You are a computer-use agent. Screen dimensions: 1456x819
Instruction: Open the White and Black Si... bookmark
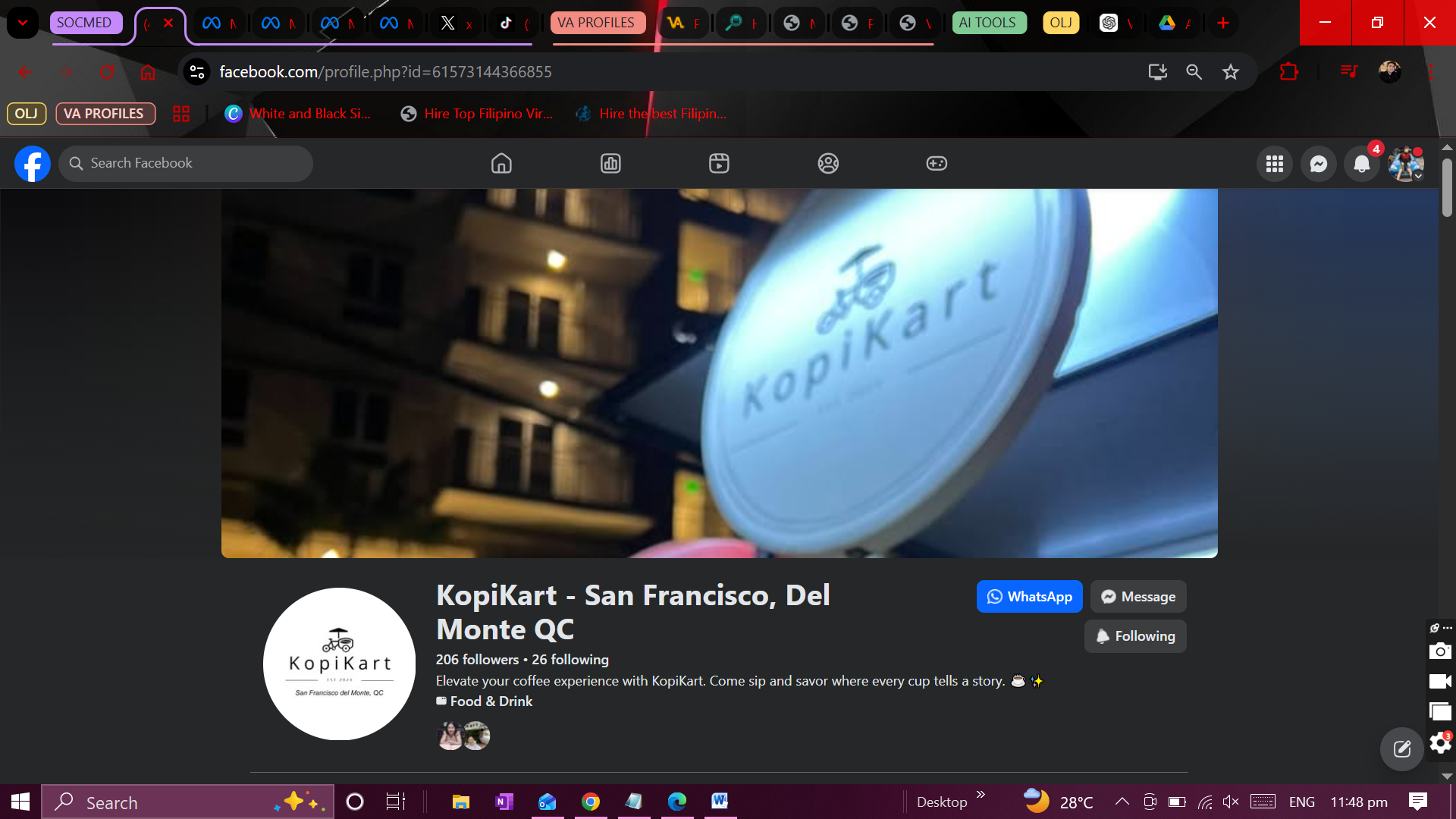pyautogui.click(x=298, y=114)
